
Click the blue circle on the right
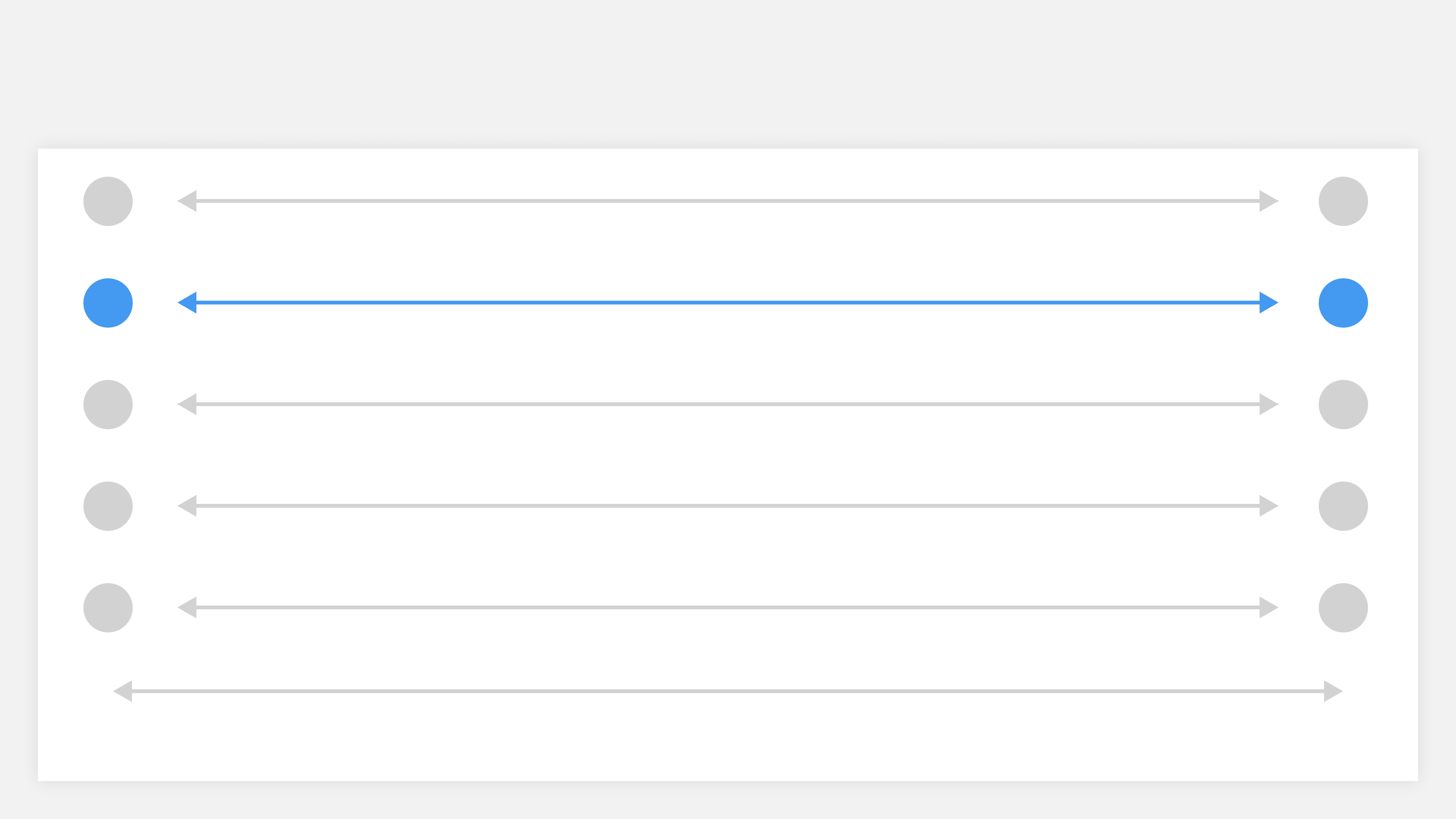(1343, 303)
